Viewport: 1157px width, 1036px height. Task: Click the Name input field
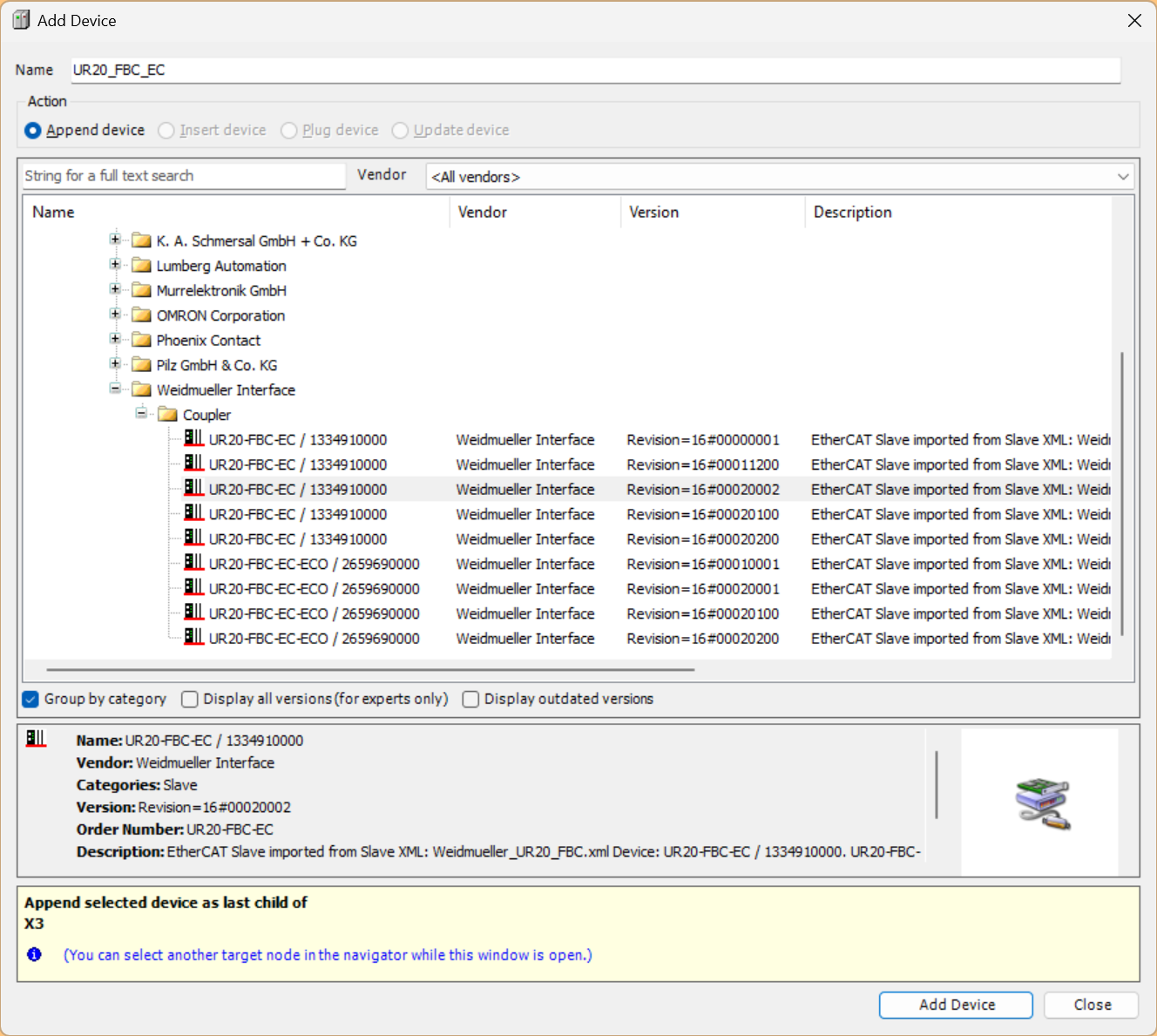click(x=595, y=70)
